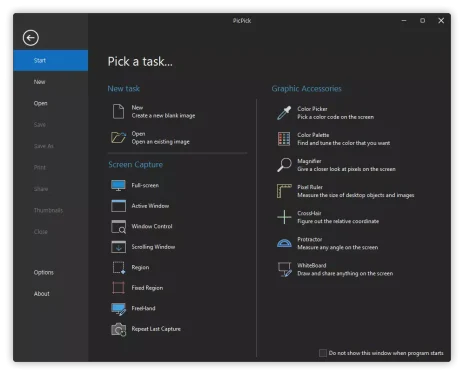Viewport: 464px width, 375px height.
Task: Click the Full-screen capture monitor icon
Action: point(118,185)
